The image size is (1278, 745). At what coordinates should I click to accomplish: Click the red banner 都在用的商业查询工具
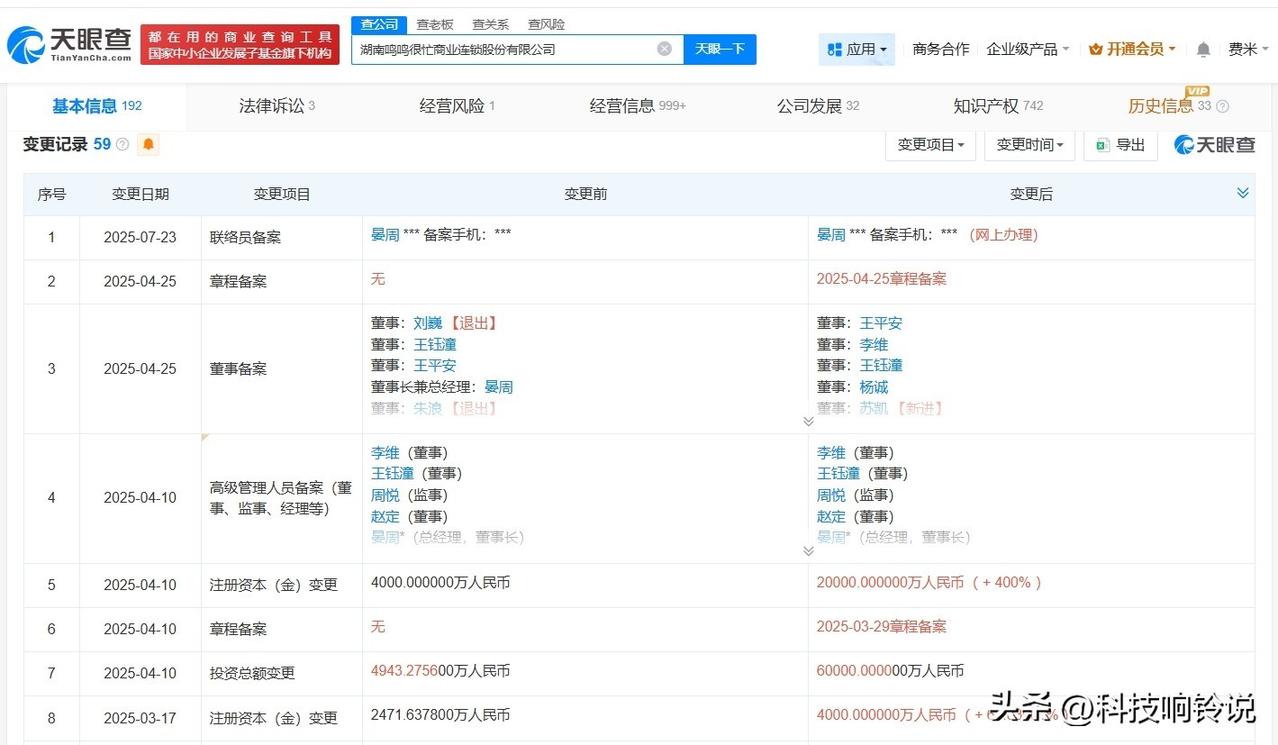[x=240, y=44]
